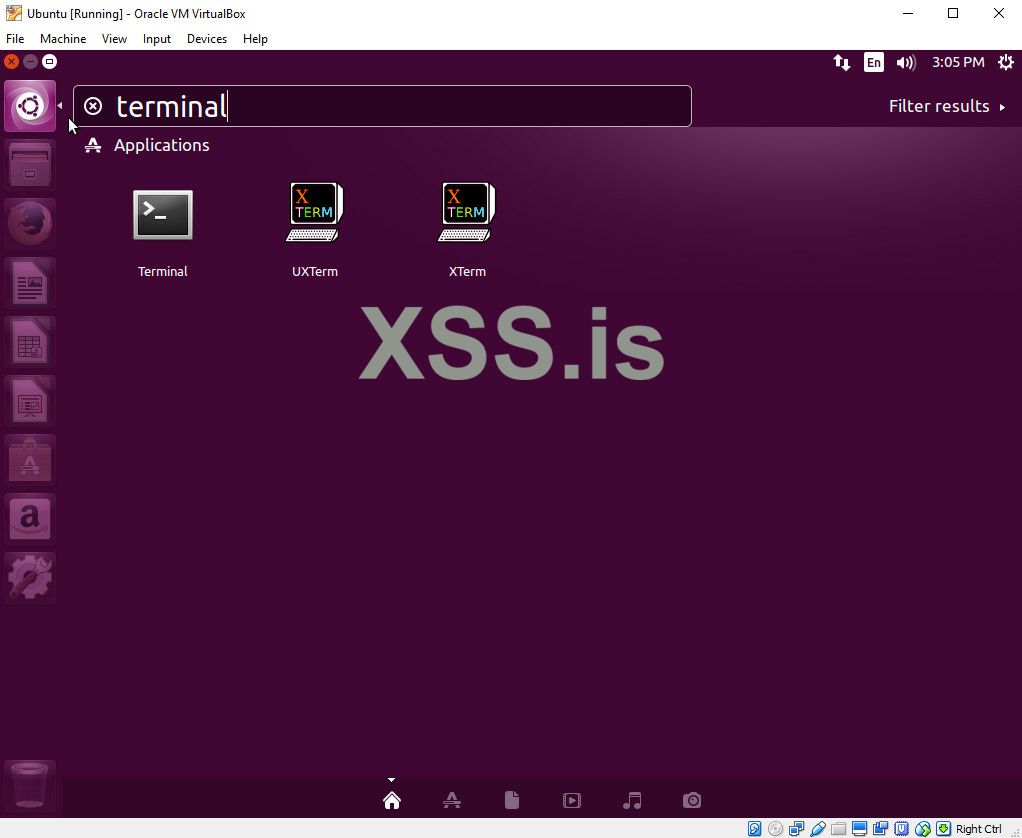1022x838 pixels.
Task: Open System Settings from launcher
Action: coord(30,577)
